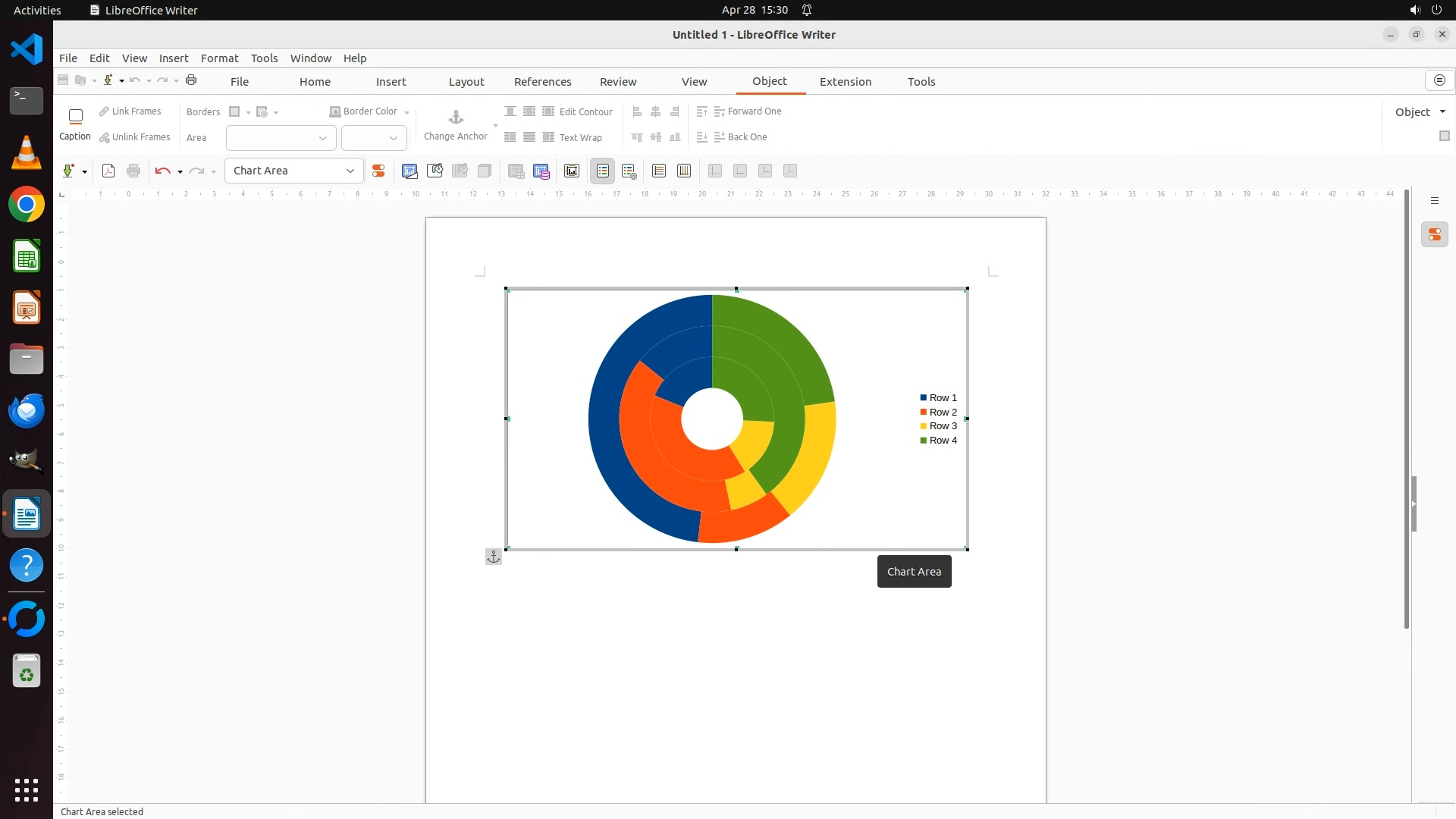Expand the Chart Area element dropdown
1456x819 pixels.
(x=350, y=171)
